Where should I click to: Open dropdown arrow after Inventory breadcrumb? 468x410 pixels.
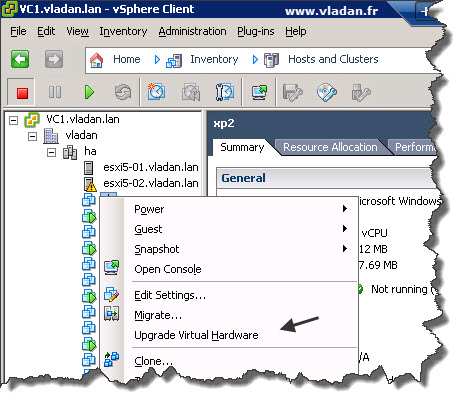[255, 60]
